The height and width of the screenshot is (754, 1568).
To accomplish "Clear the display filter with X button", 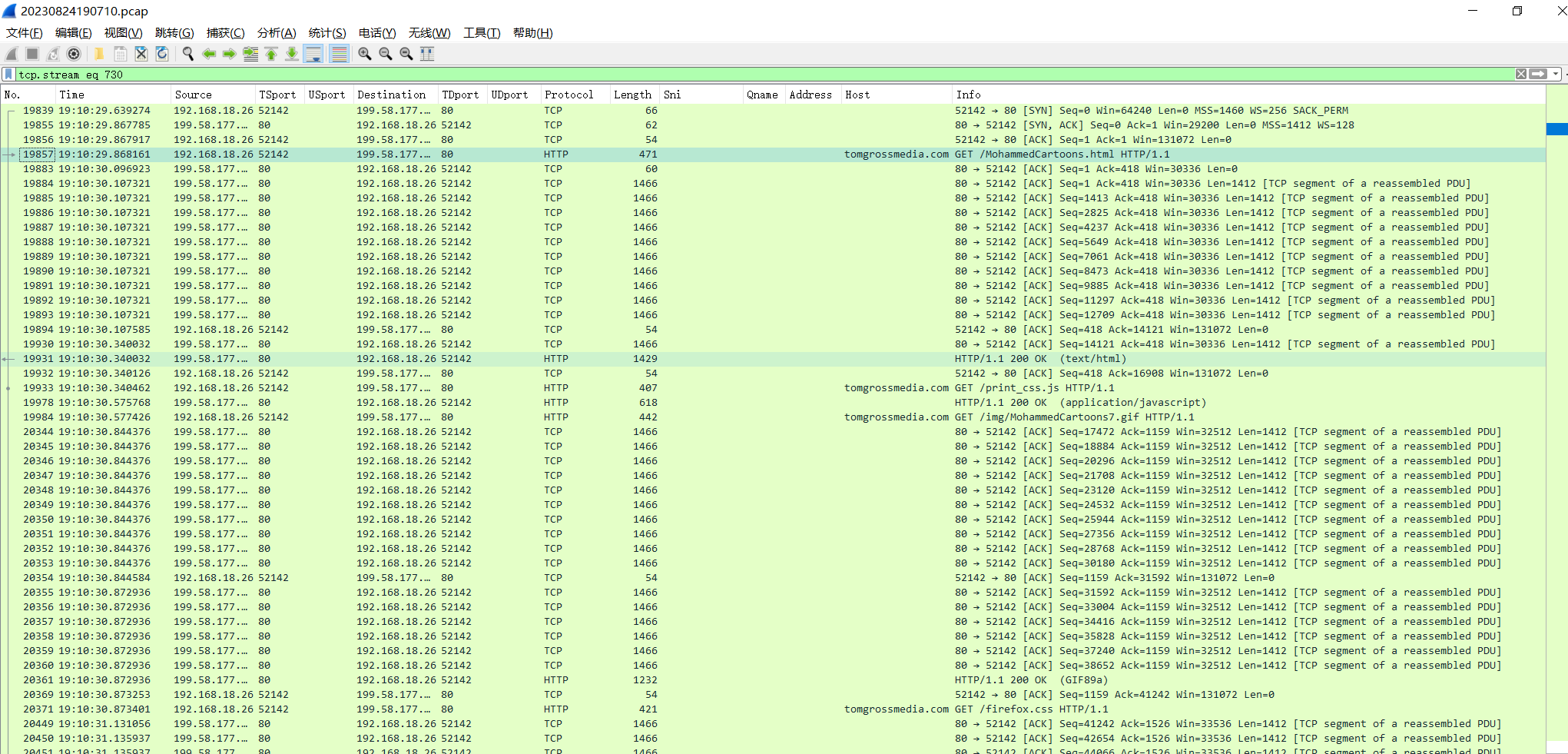I will 1520,75.
